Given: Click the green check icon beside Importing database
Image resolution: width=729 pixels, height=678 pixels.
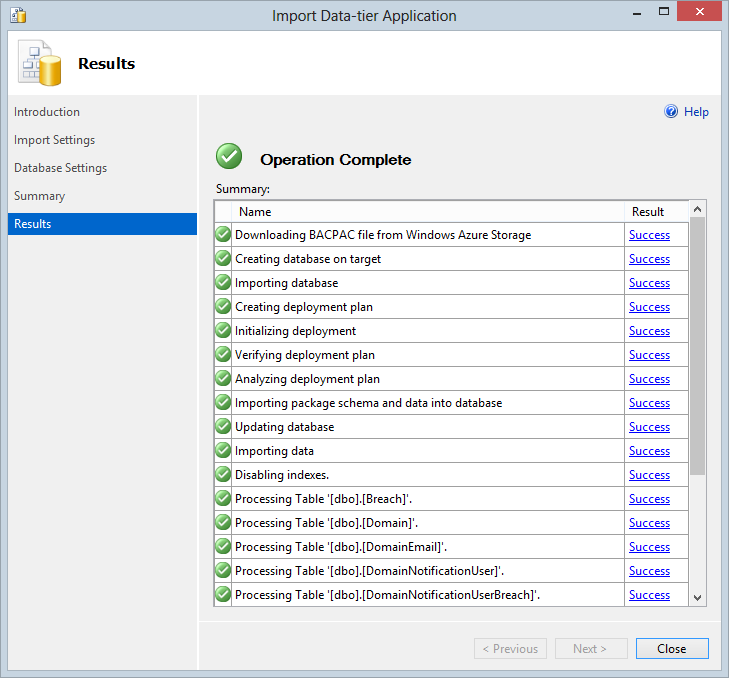Looking at the screenshot, I should (x=223, y=283).
